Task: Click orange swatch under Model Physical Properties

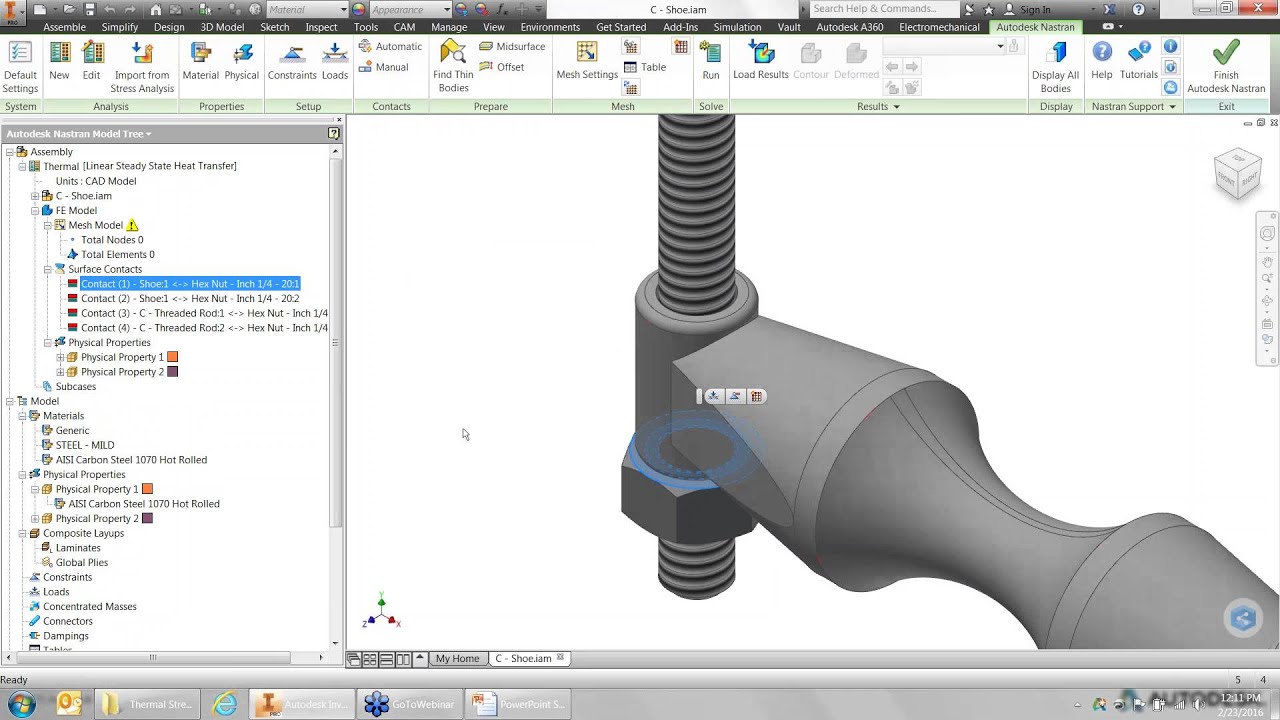Action: click(147, 489)
